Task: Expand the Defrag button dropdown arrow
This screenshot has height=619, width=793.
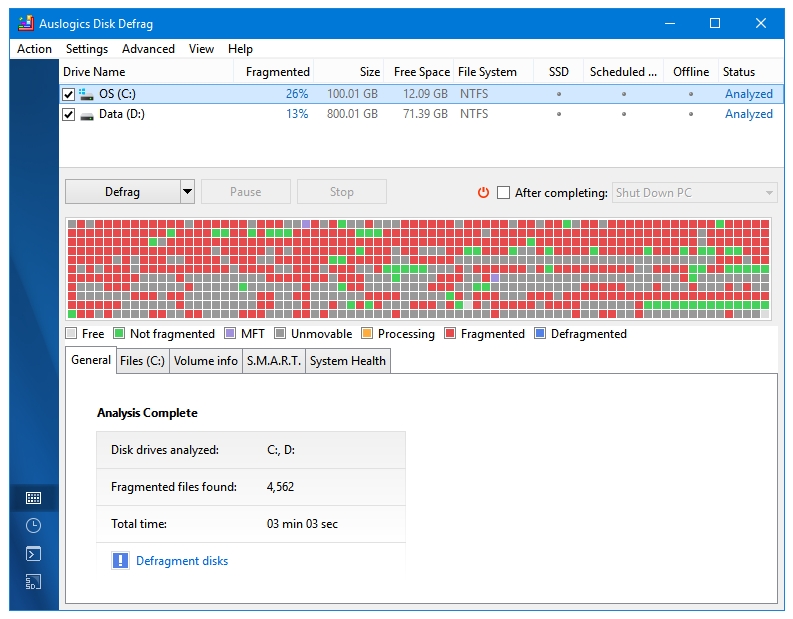Action: (x=188, y=192)
